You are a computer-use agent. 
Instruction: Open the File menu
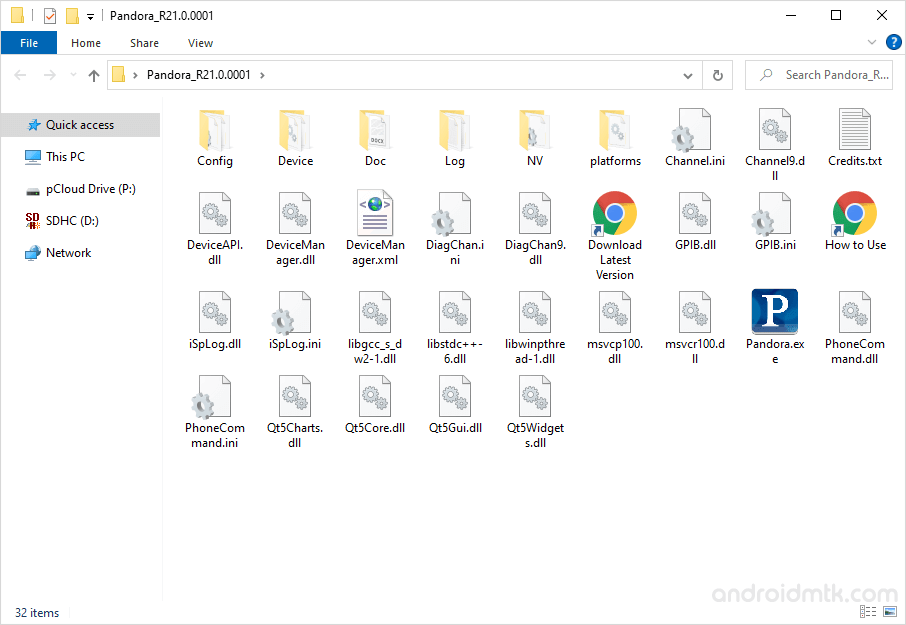29,43
